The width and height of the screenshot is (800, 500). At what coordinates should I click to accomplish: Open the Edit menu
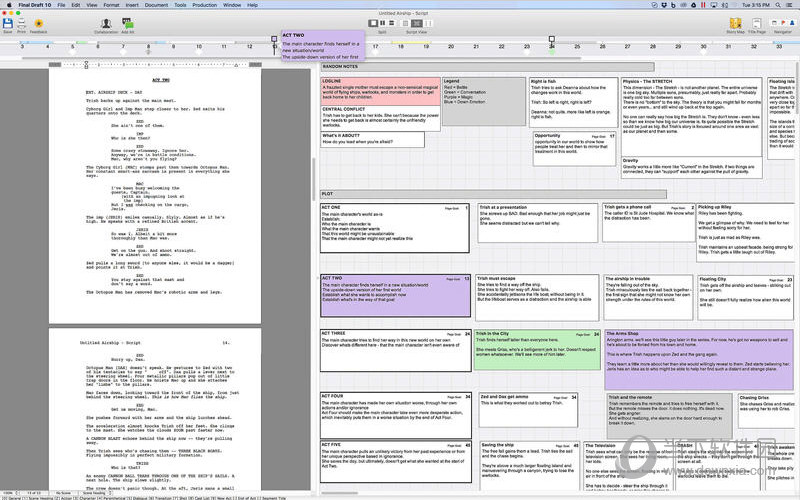click(76, 5)
